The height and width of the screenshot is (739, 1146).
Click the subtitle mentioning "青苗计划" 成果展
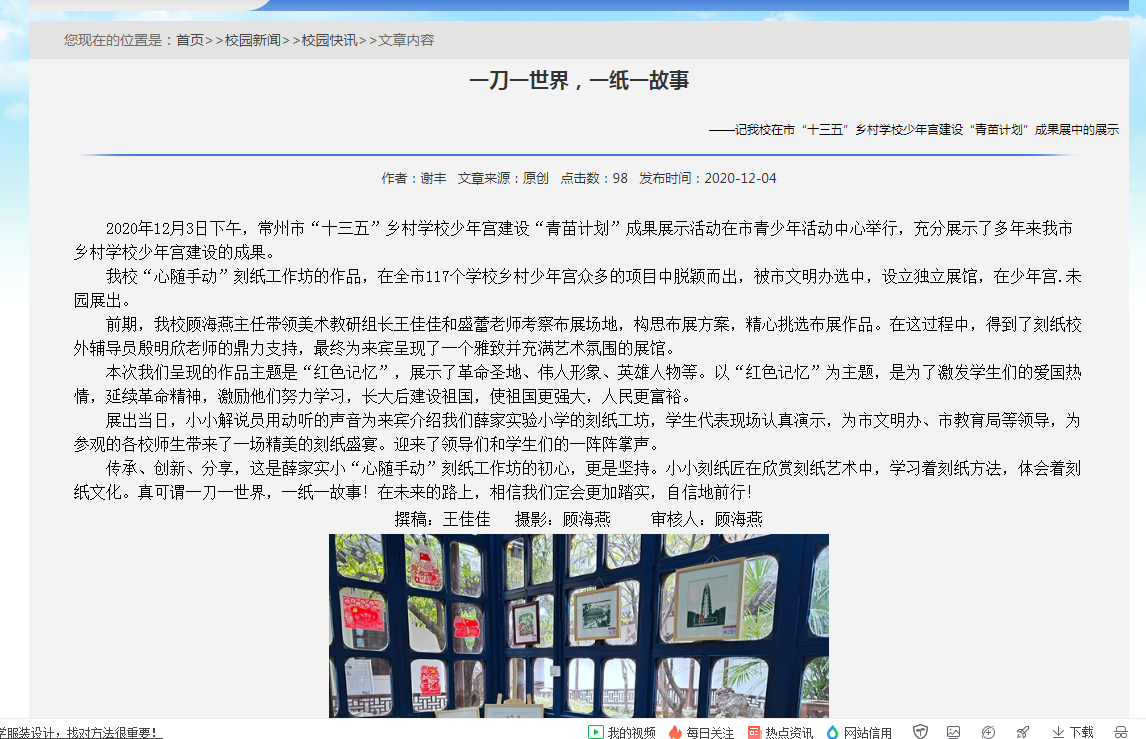pyautogui.click(x=914, y=129)
